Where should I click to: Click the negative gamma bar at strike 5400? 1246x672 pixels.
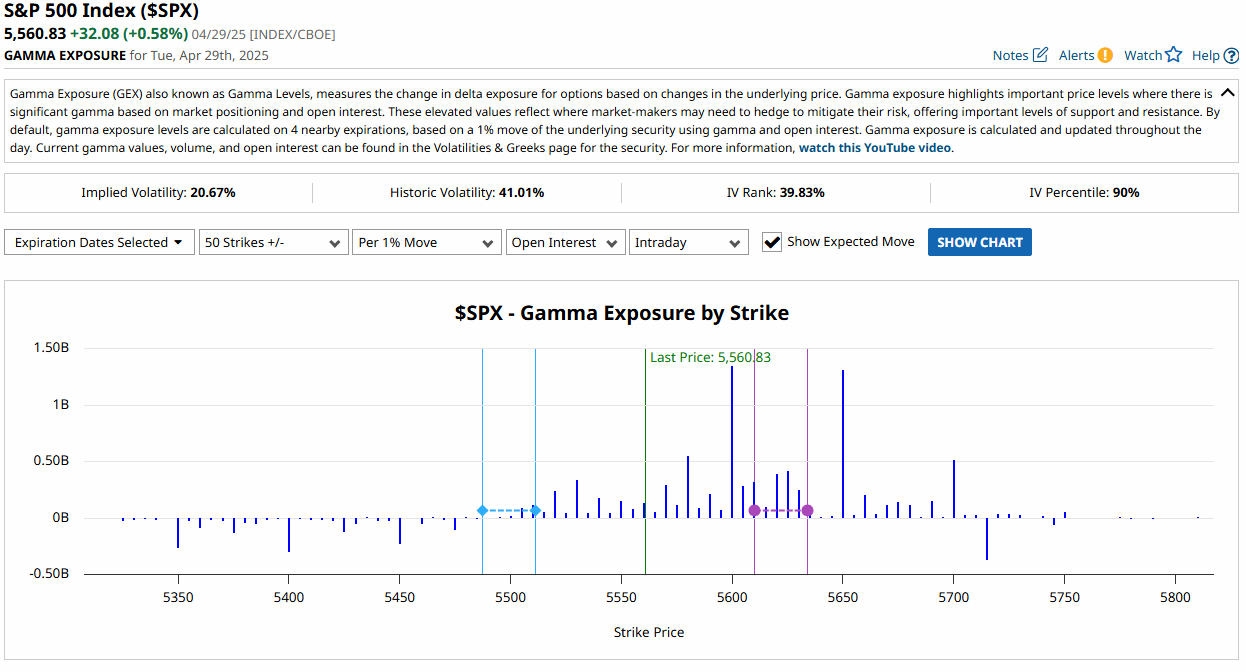(289, 535)
